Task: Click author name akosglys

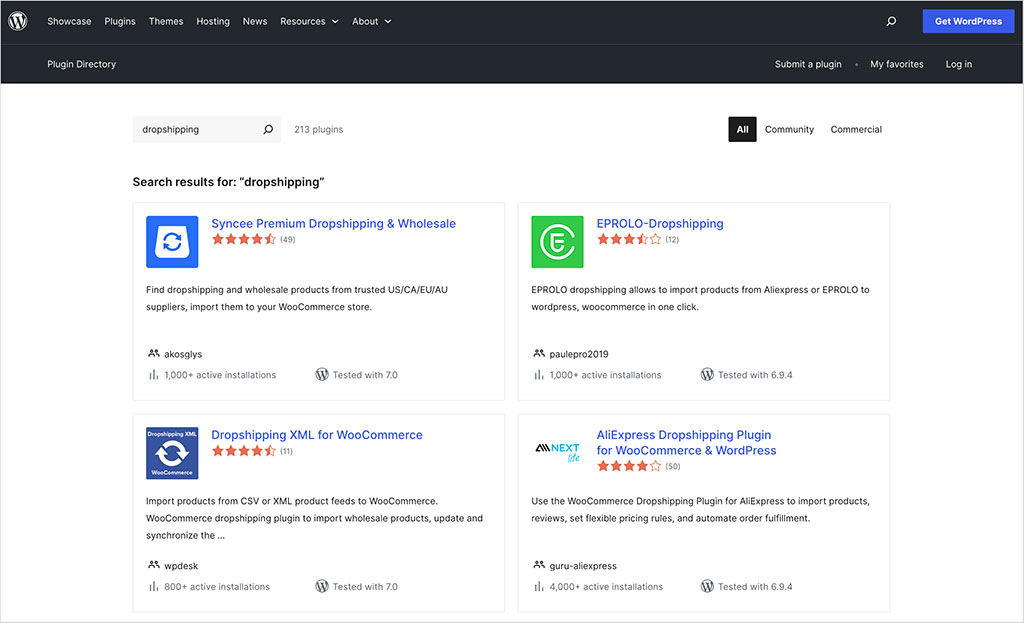Action: coord(183,354)
